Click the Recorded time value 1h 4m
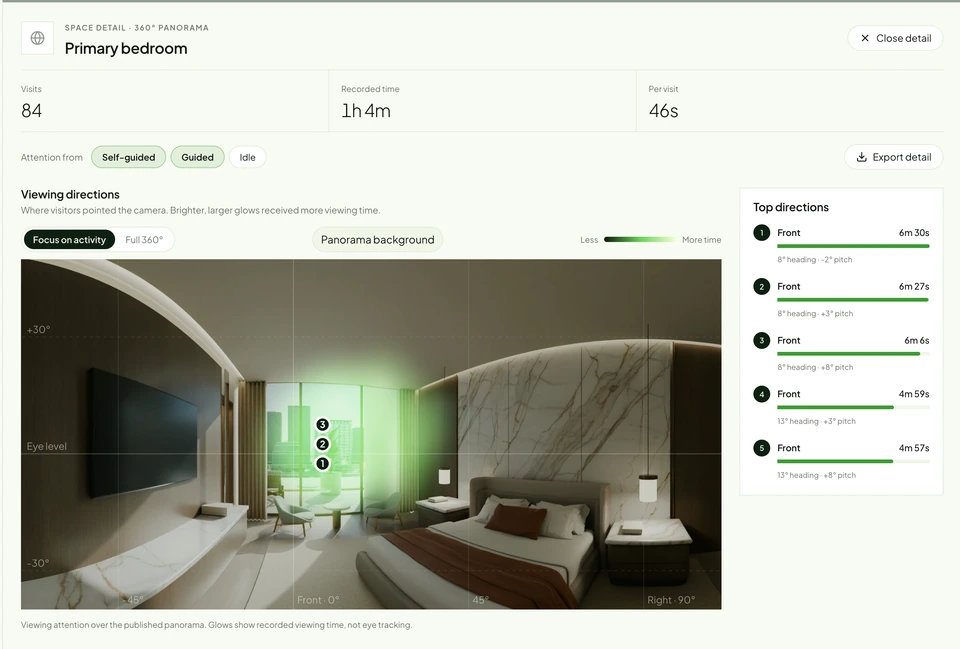 coord(366,111)
